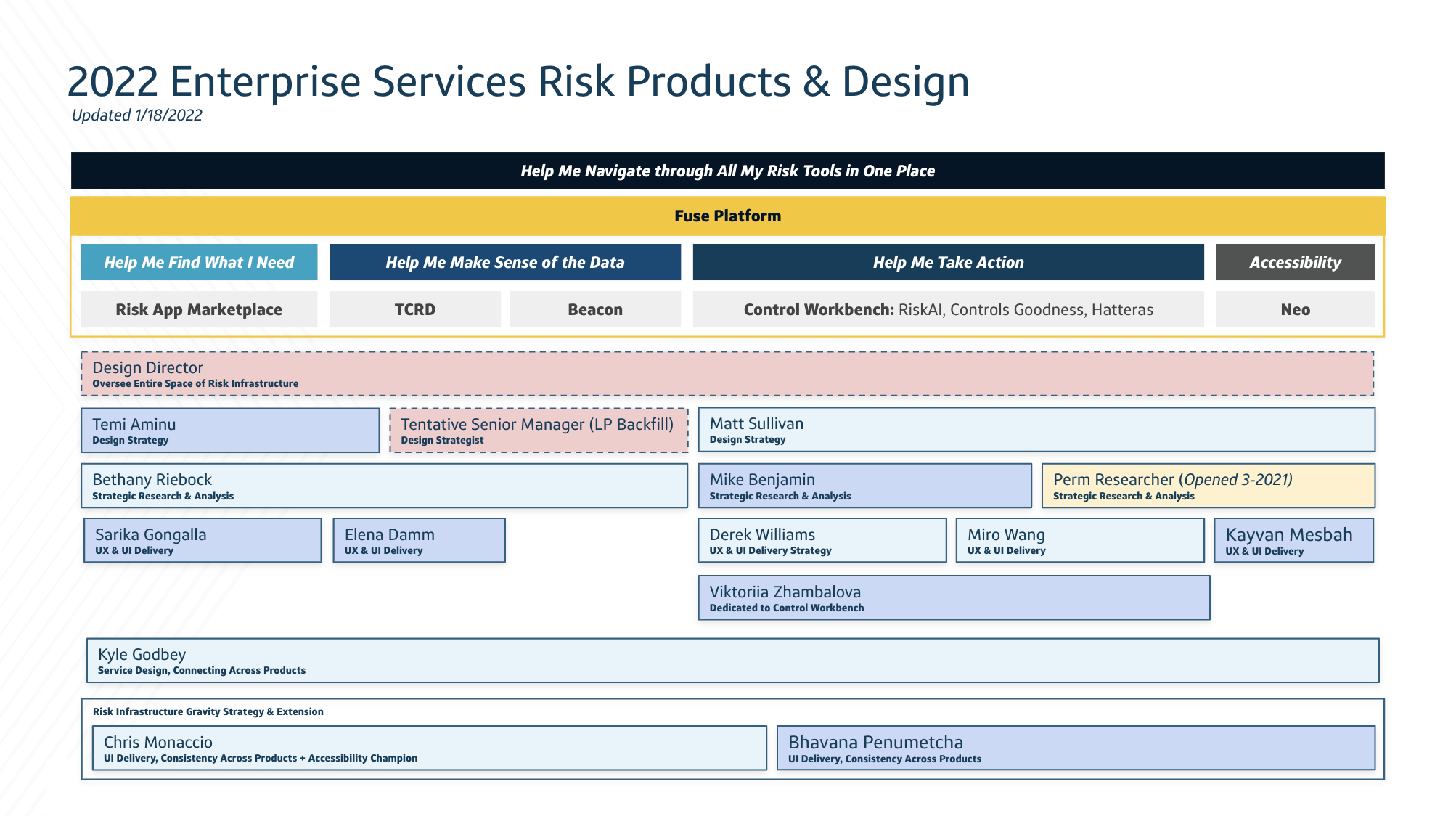Image resolution: width=1456 pixels, height=816 pixels.
Task: Click Temi Aminu's Design Strategy card
Action: tap(230, 430)
